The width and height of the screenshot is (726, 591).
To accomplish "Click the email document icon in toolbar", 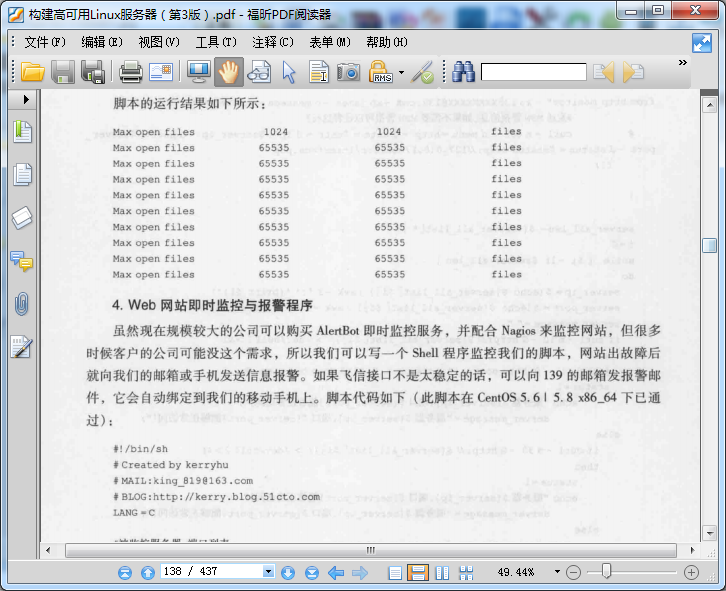I will pos(161,72).
